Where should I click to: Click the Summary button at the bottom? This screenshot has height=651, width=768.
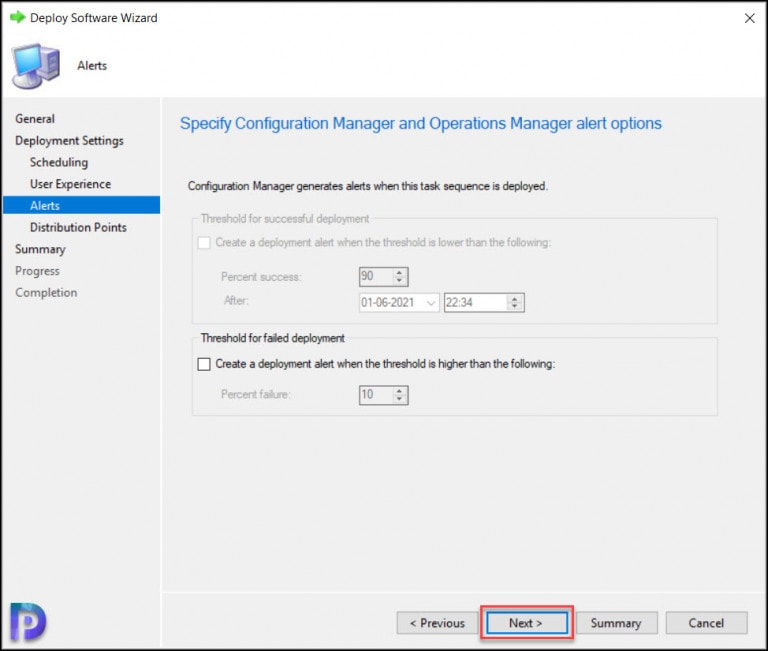point(616,623)
